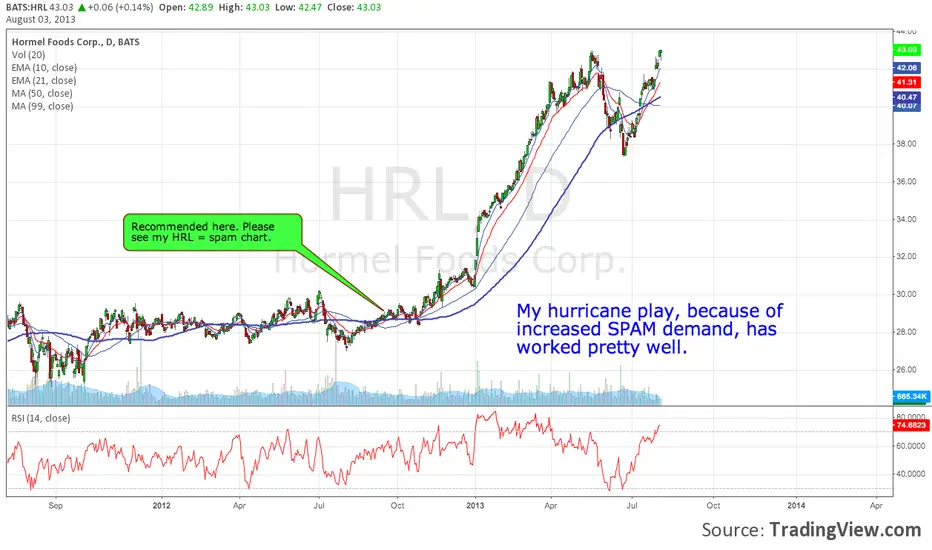This screenshot has height=550, width=932.
Task: Click the 34.00 price axis label
Action: point(906,219)
